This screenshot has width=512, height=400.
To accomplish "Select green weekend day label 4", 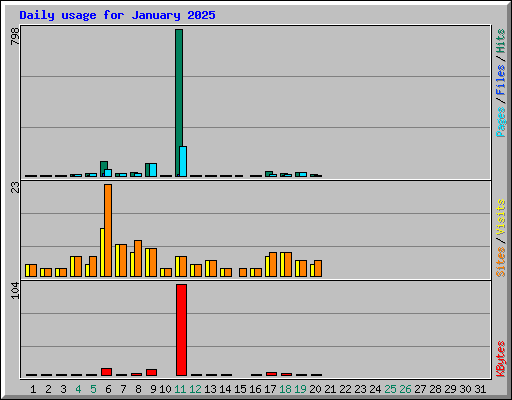I will point(78,389).
